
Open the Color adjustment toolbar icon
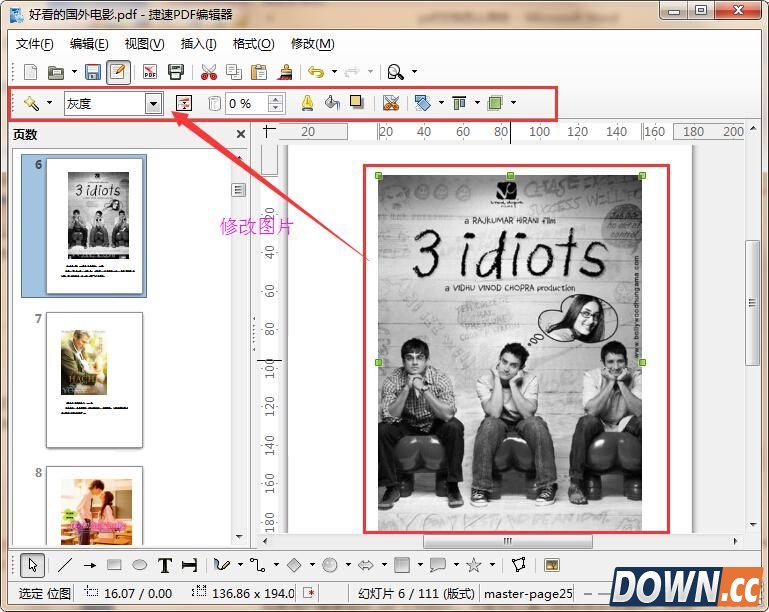pos(183,103)
